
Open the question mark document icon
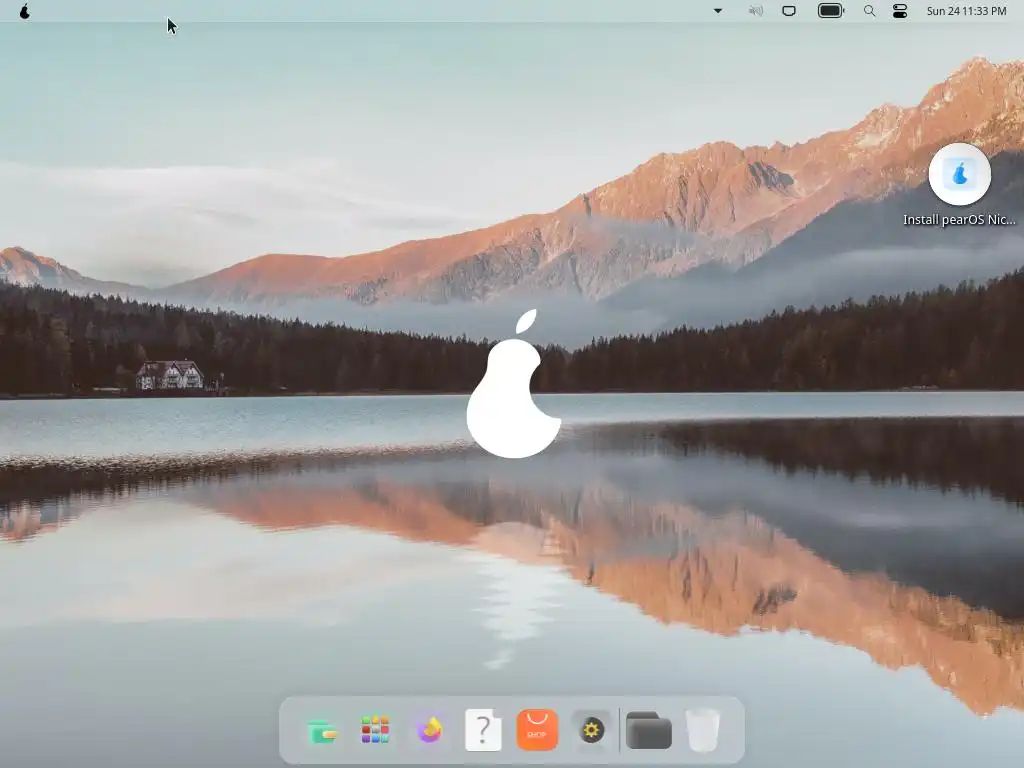(x=483, y=730)
